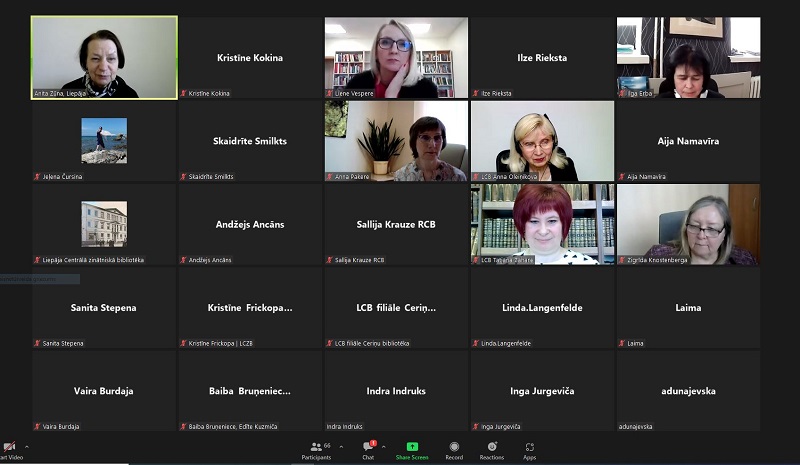Select Zigrīda Knostenberga's video tile
The width and height of the screenshot is (800, 465).
tap(688, 224)
